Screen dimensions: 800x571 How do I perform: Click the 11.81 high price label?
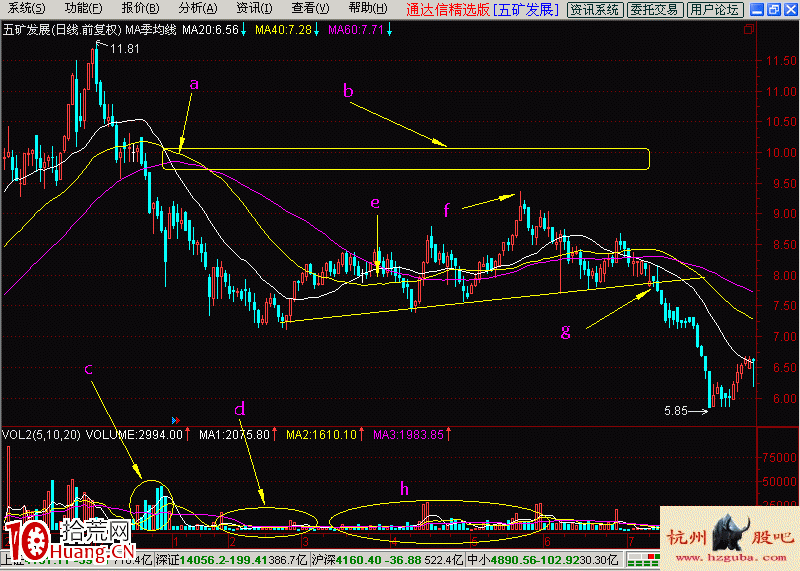tap(124, 49)
